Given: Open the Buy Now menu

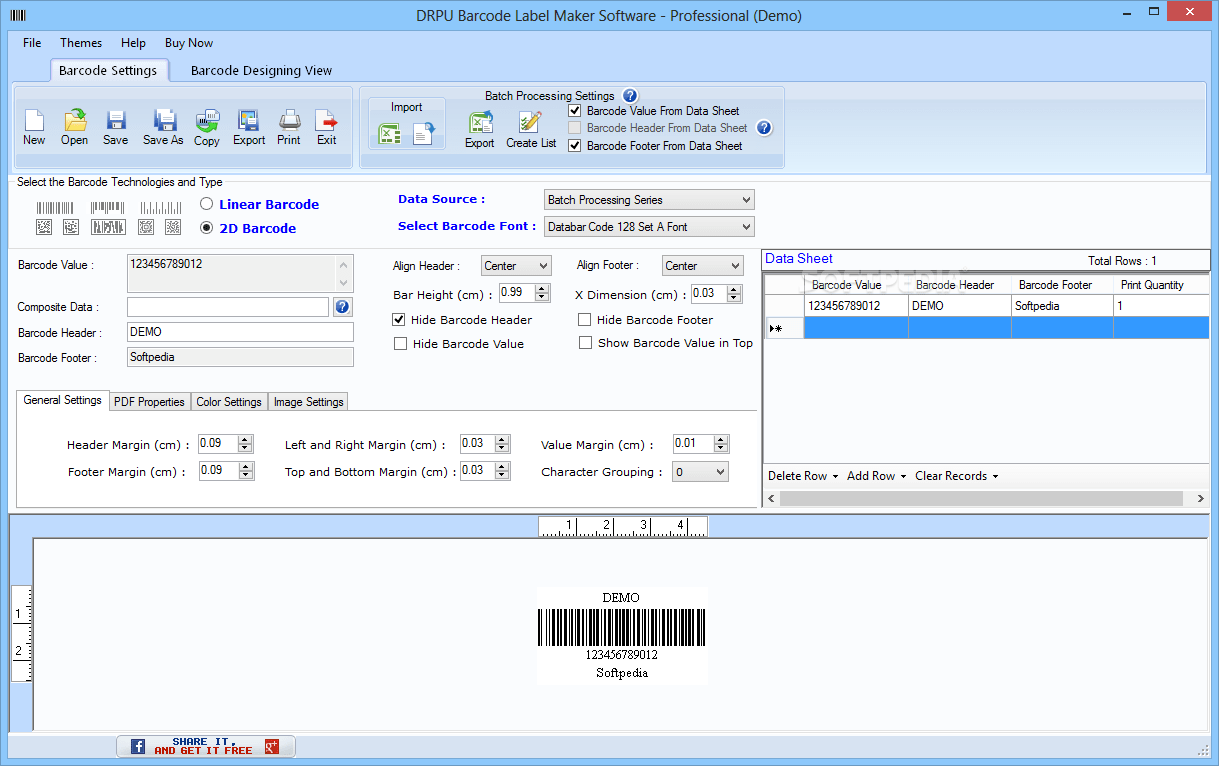Looking at the screenshot, I should tap(188, 43).
